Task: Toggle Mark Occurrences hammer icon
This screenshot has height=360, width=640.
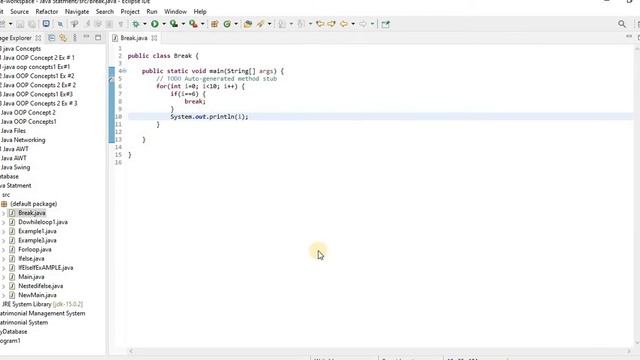Action: (x=74, y=24)
